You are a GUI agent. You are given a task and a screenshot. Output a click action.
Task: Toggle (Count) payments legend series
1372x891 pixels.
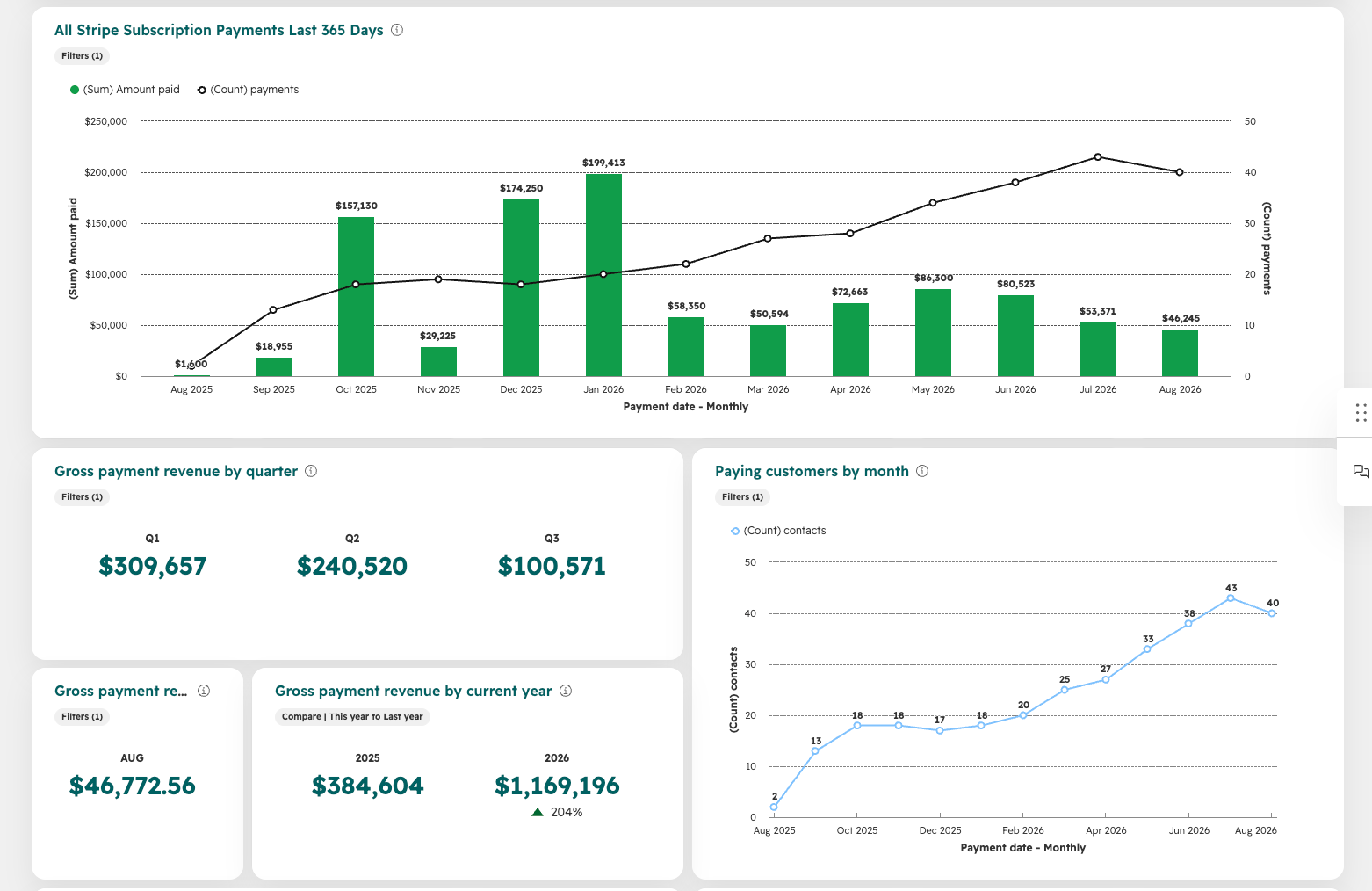coord(248,90)
